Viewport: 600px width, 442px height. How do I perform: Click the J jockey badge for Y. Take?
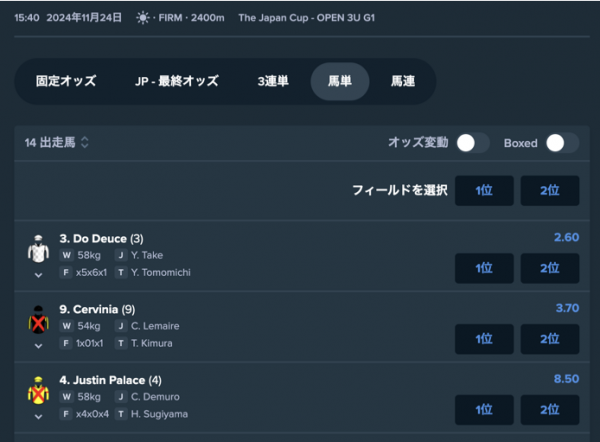121,255
